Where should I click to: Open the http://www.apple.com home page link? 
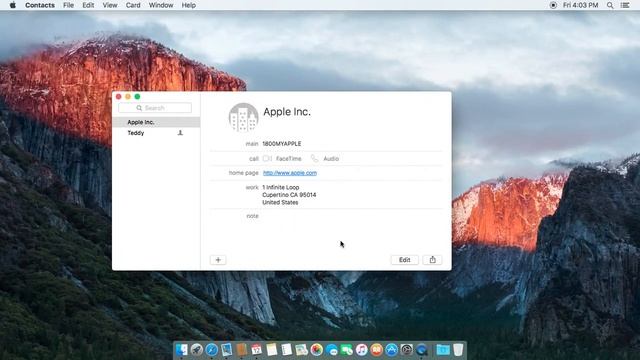click(290, 173)
